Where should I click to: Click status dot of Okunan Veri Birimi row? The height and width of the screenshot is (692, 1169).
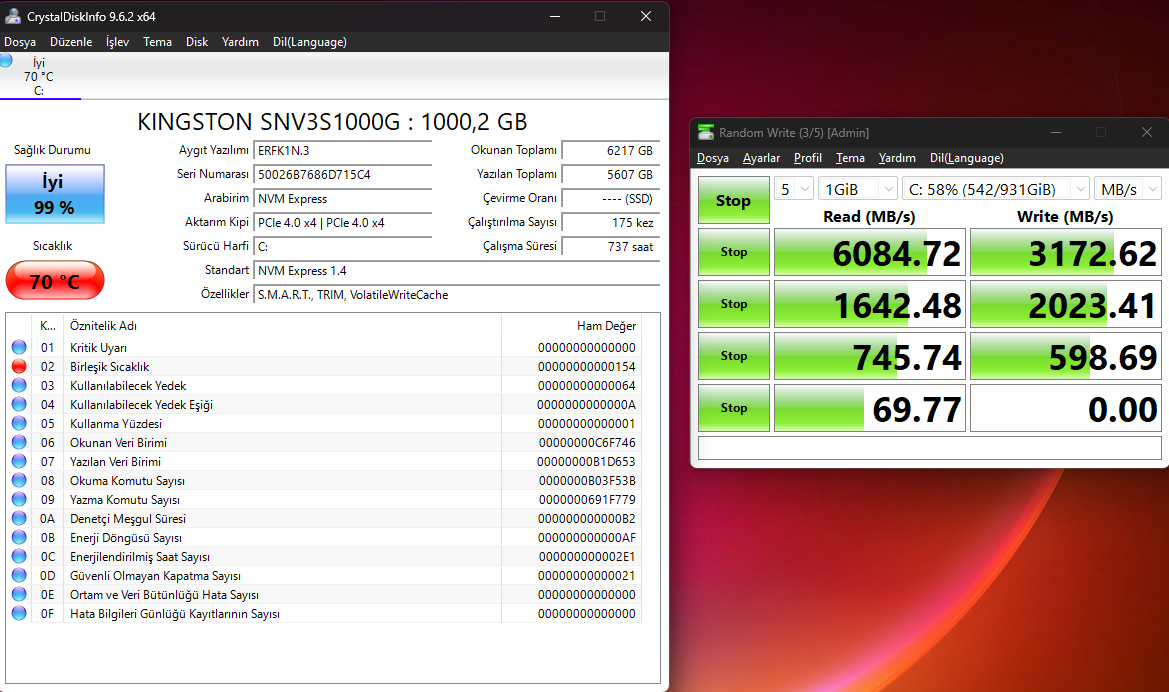coord(19,442)
